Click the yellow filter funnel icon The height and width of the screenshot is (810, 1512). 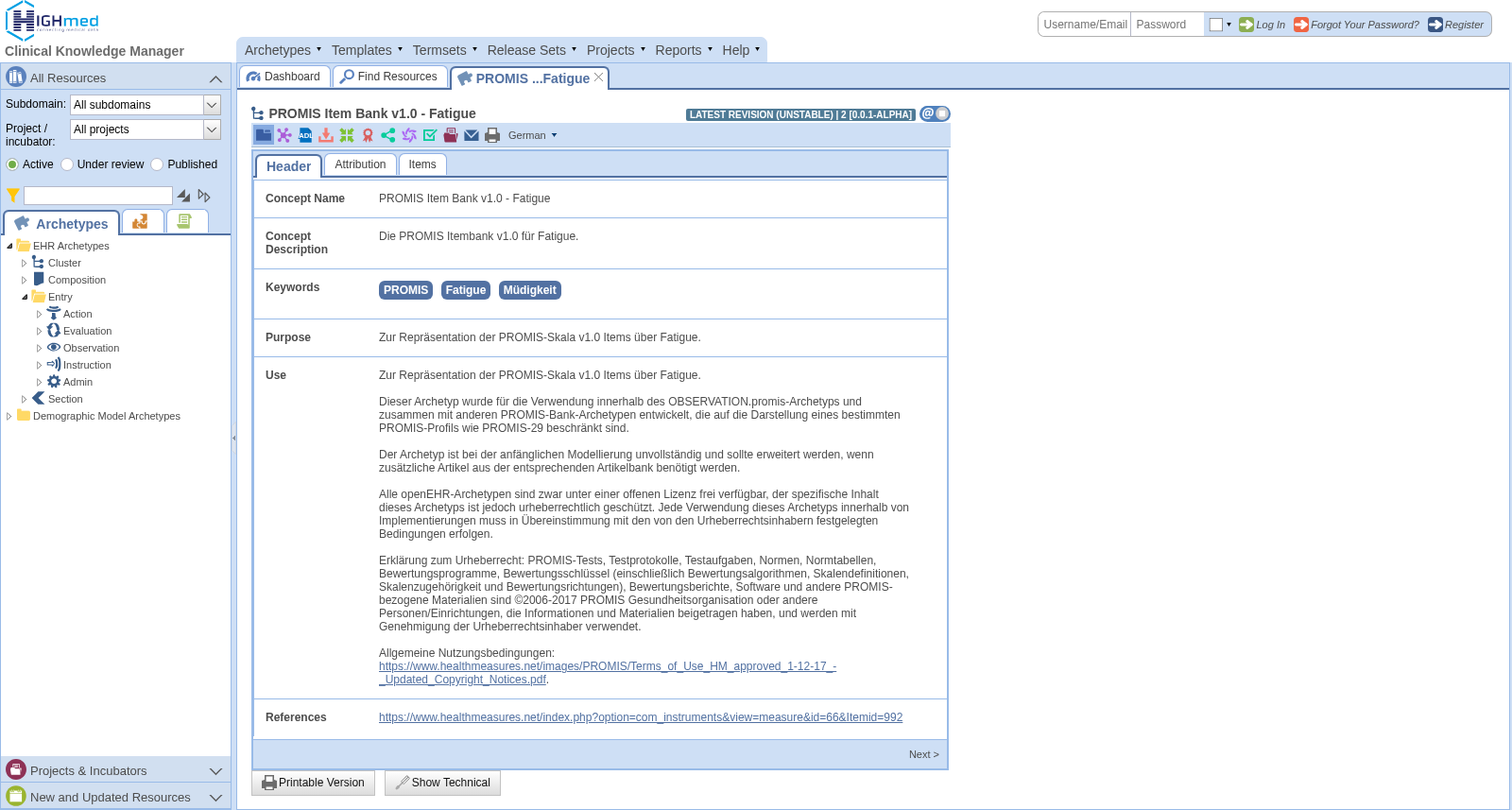[13, 196]
